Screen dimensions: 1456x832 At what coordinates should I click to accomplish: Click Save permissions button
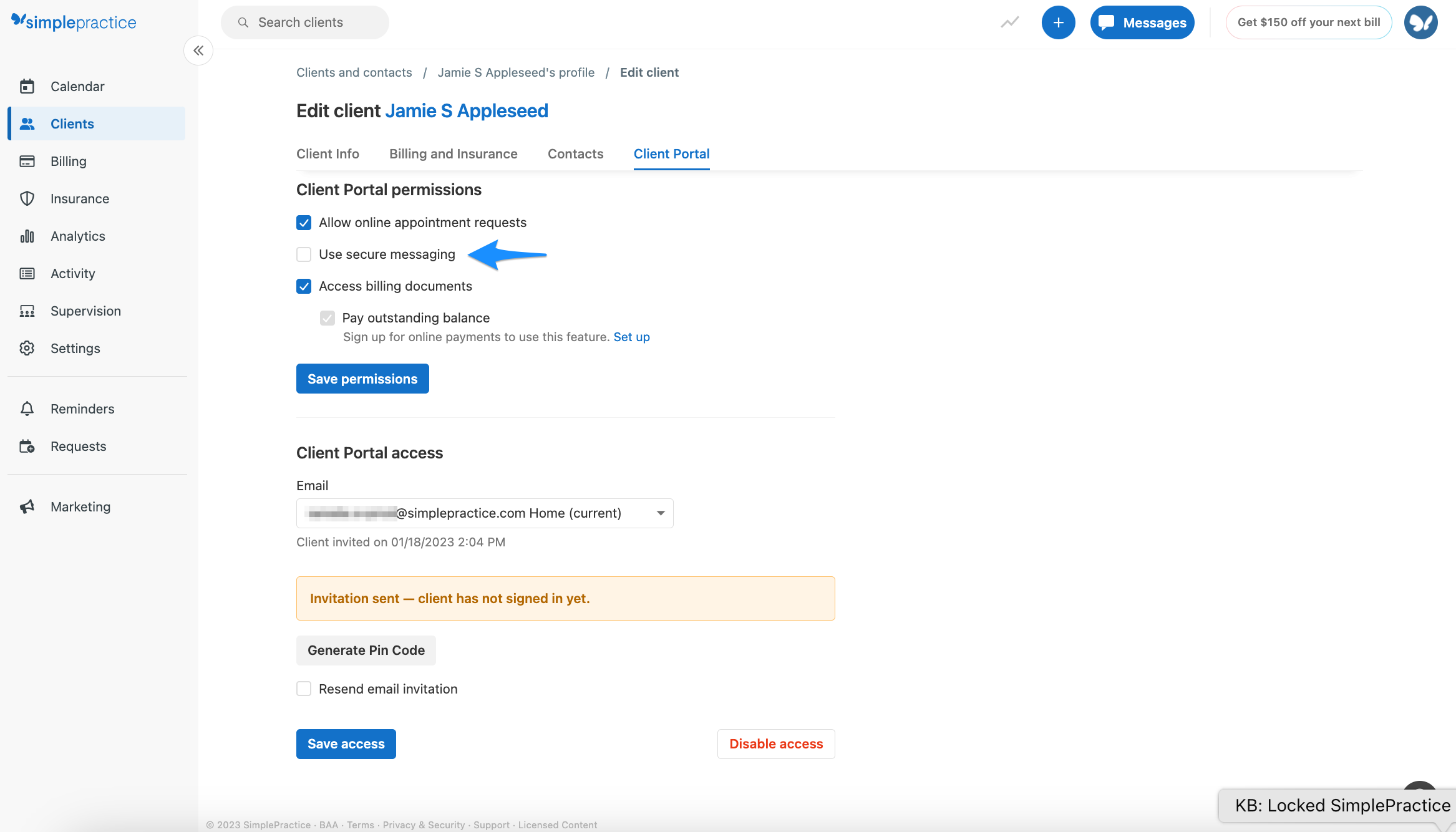[x=362, y=379]
